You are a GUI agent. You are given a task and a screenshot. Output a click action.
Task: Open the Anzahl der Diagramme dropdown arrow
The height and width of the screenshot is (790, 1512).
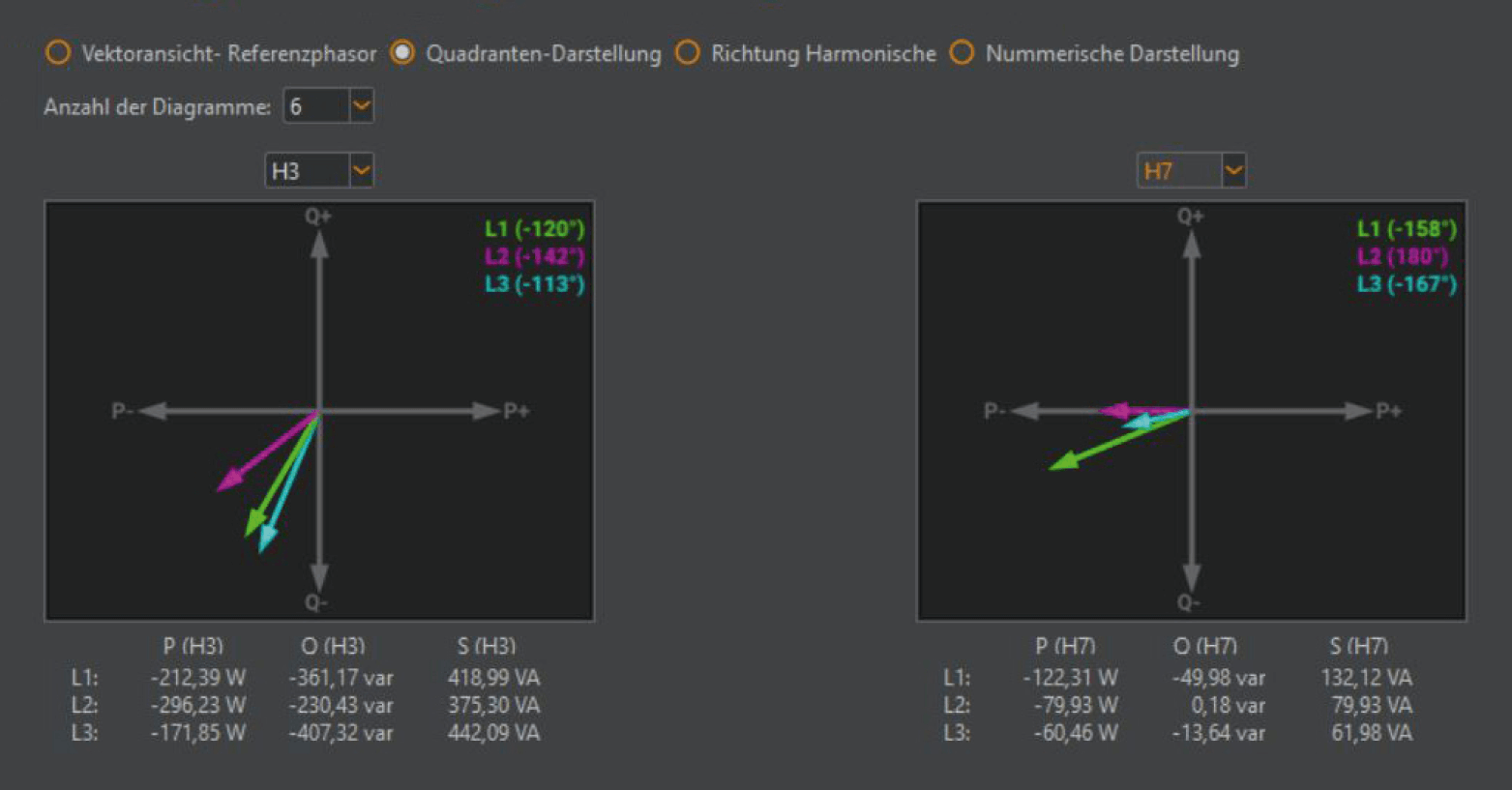coord(361,105)
